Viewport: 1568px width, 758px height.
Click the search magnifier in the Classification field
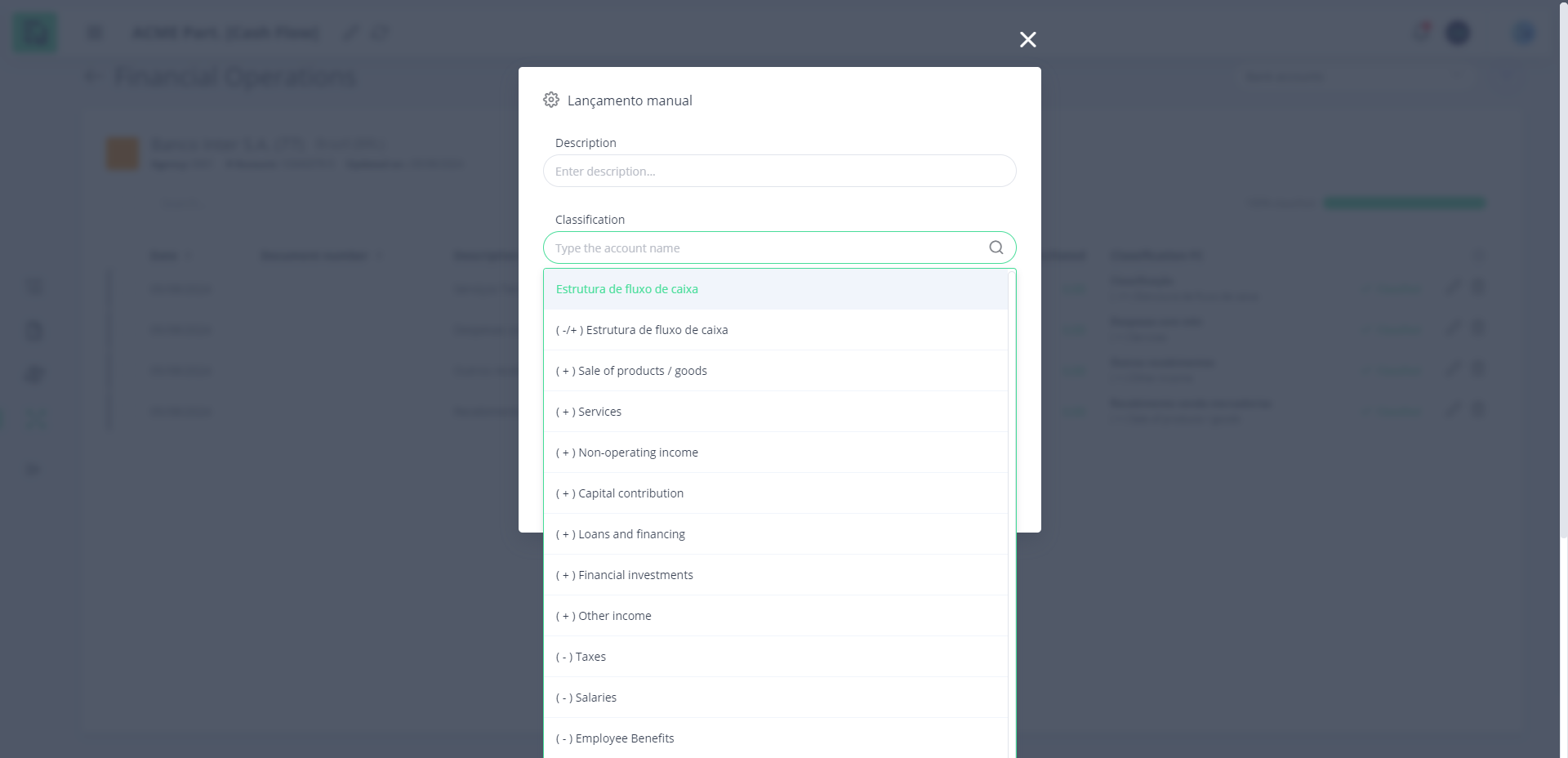click(x=996, y=247)
